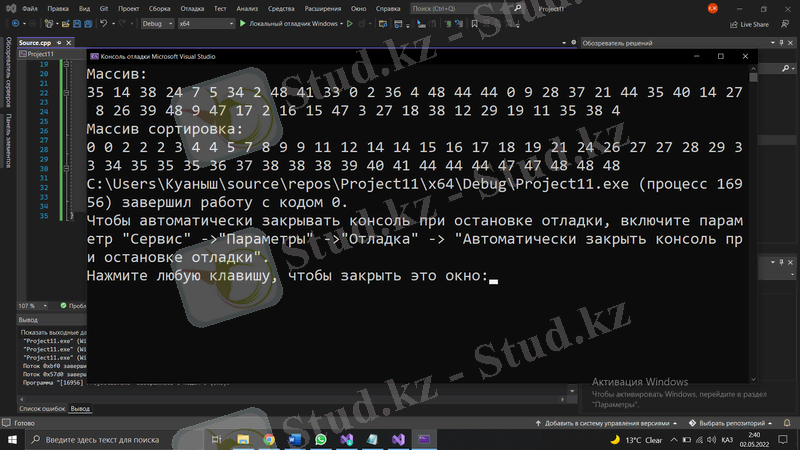Open the Solution Explorer window options dropdown arrow
Viewport: 800px width, 450px height.
pos(773,43)
